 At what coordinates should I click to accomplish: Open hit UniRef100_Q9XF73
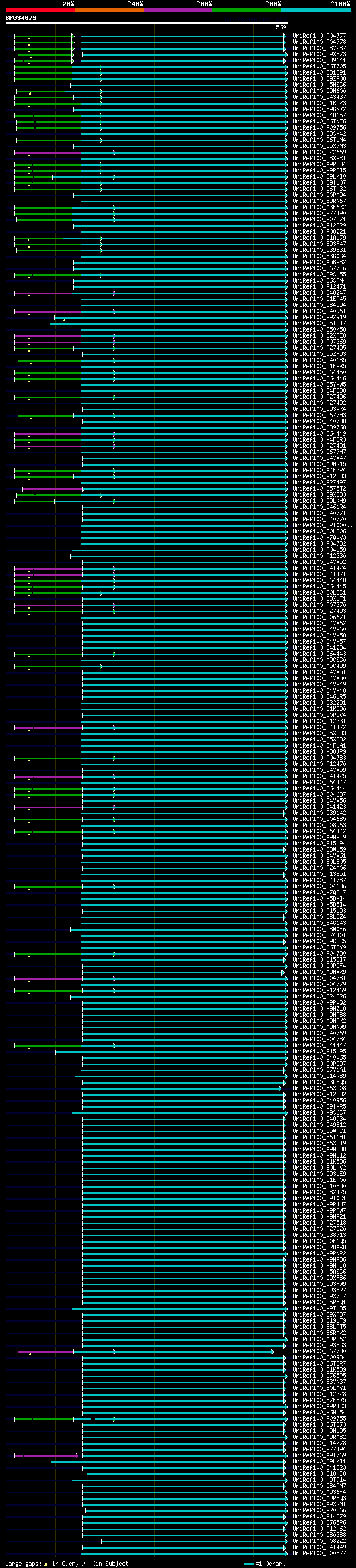pos(319,54)
